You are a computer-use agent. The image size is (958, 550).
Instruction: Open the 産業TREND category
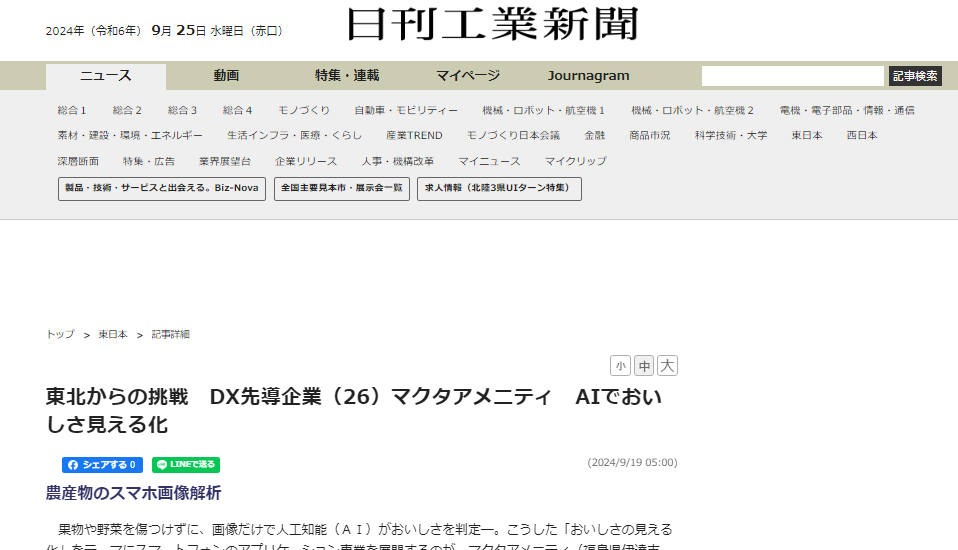pyautogui.click(x=414, y=136)
